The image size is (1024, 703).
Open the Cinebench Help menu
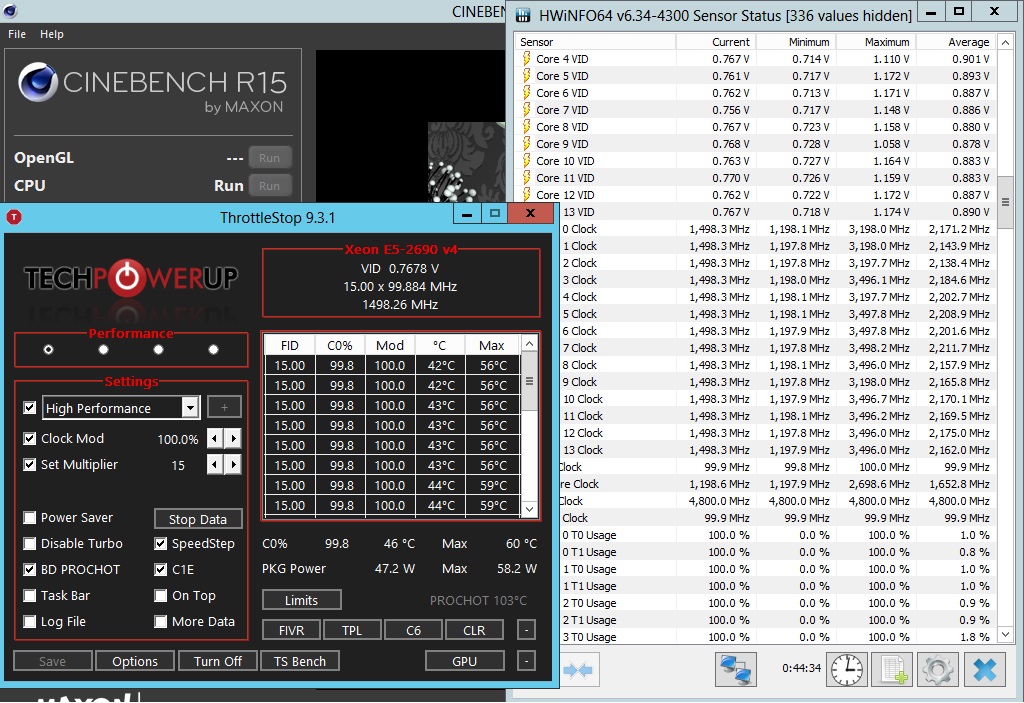click(52, 34)
